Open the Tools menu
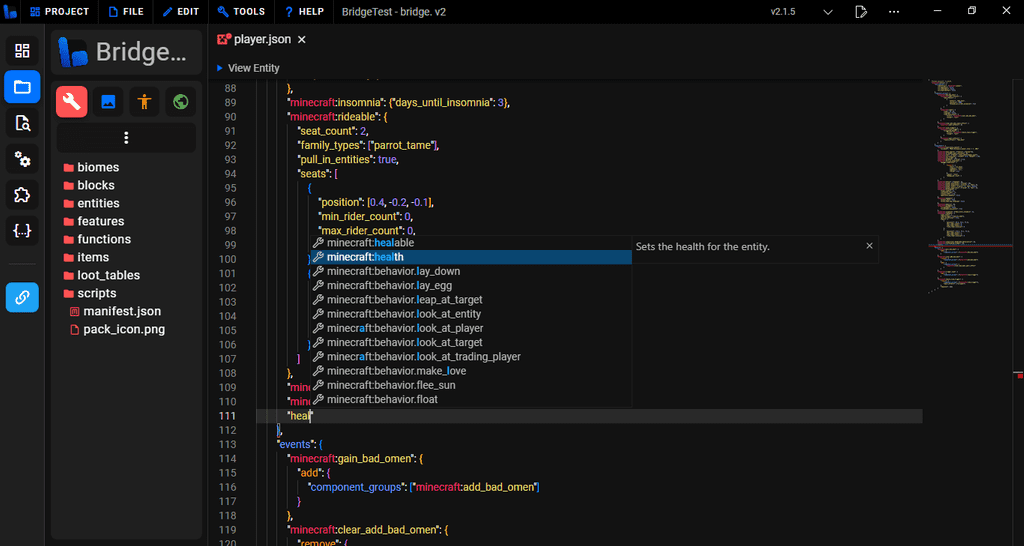 pos(241,12)
